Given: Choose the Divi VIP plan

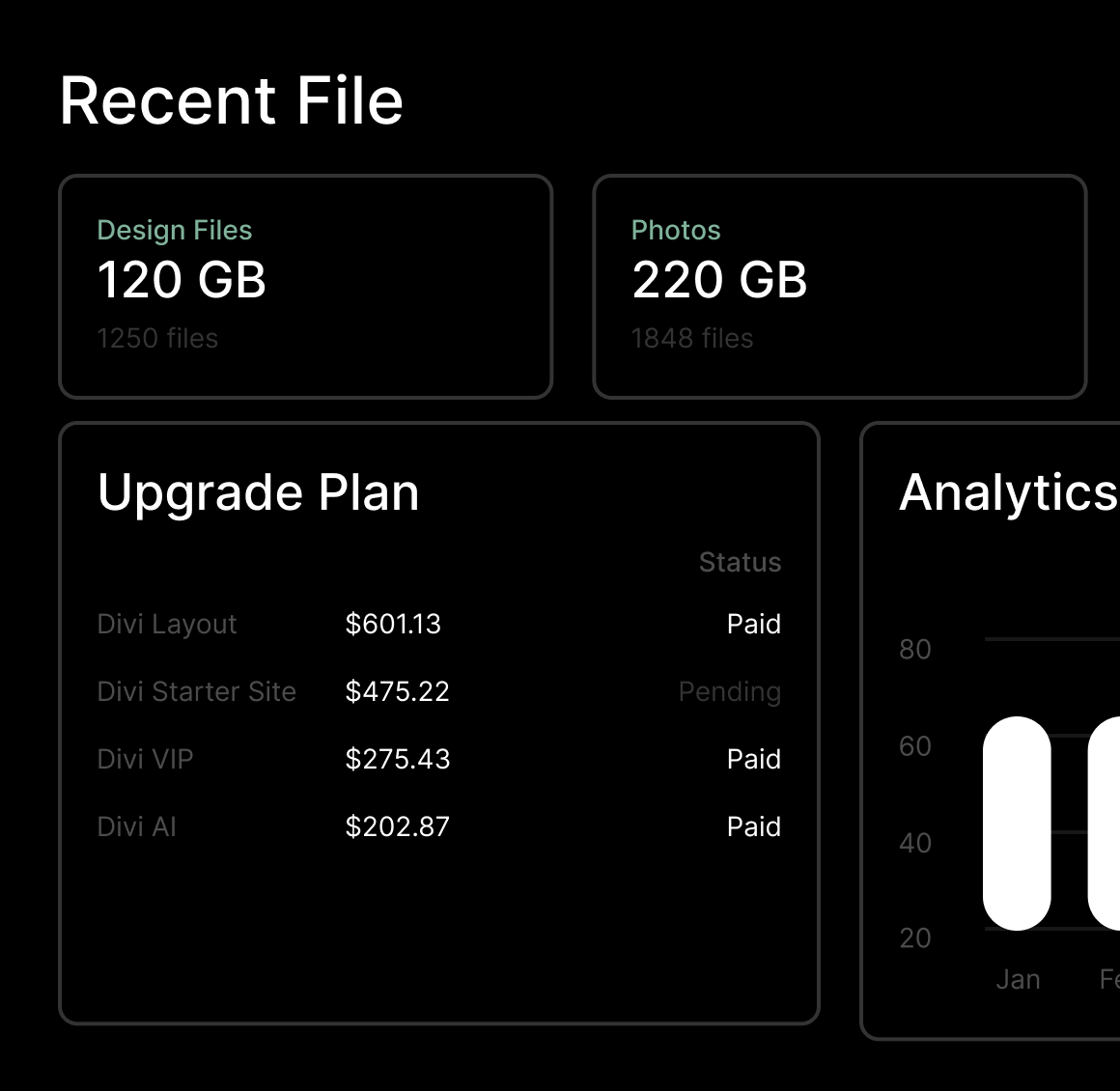Looking at the screenshot, I should (x=146, y=760).
